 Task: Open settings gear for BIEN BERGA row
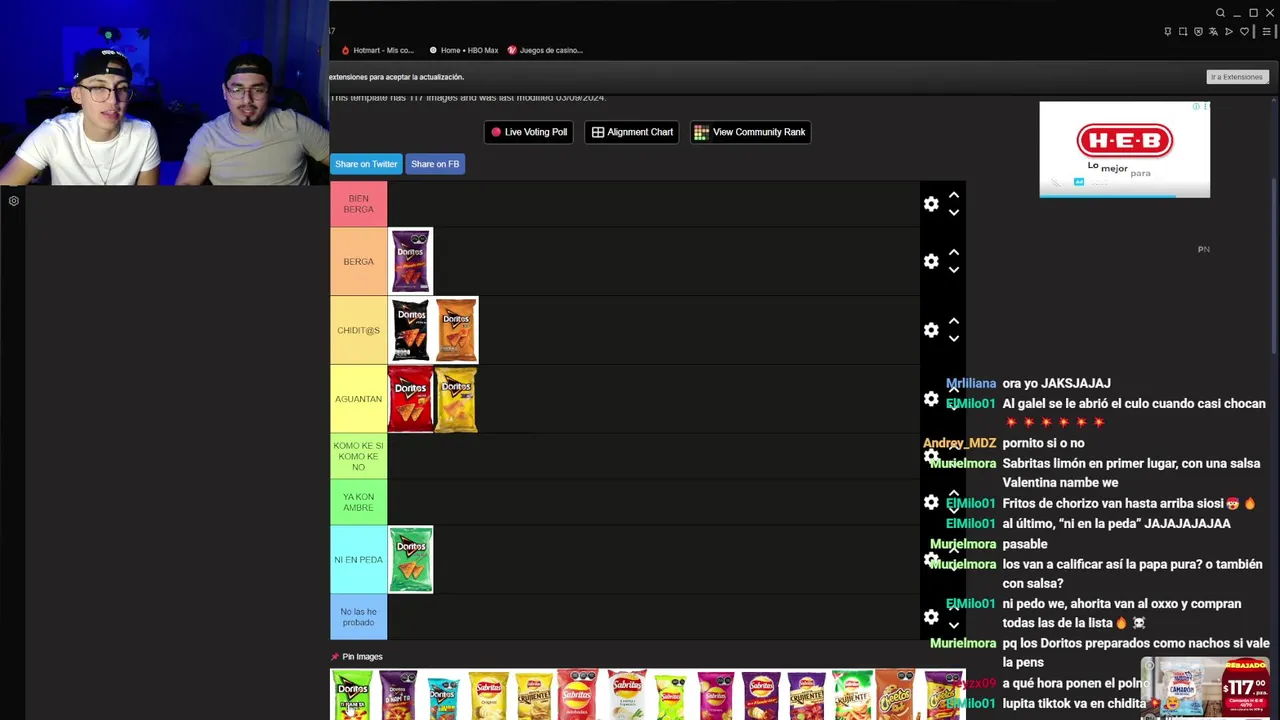tap(931, 204)
